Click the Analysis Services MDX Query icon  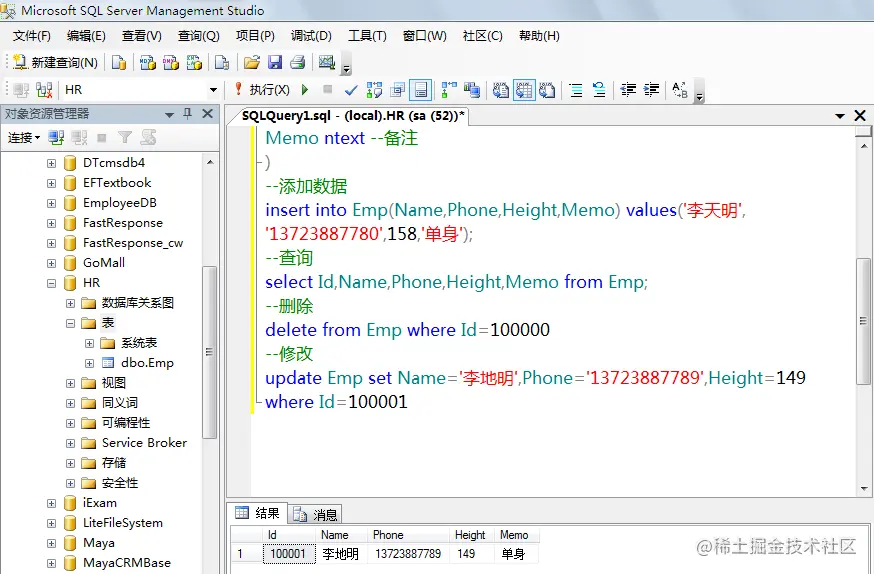coord(148,62)
